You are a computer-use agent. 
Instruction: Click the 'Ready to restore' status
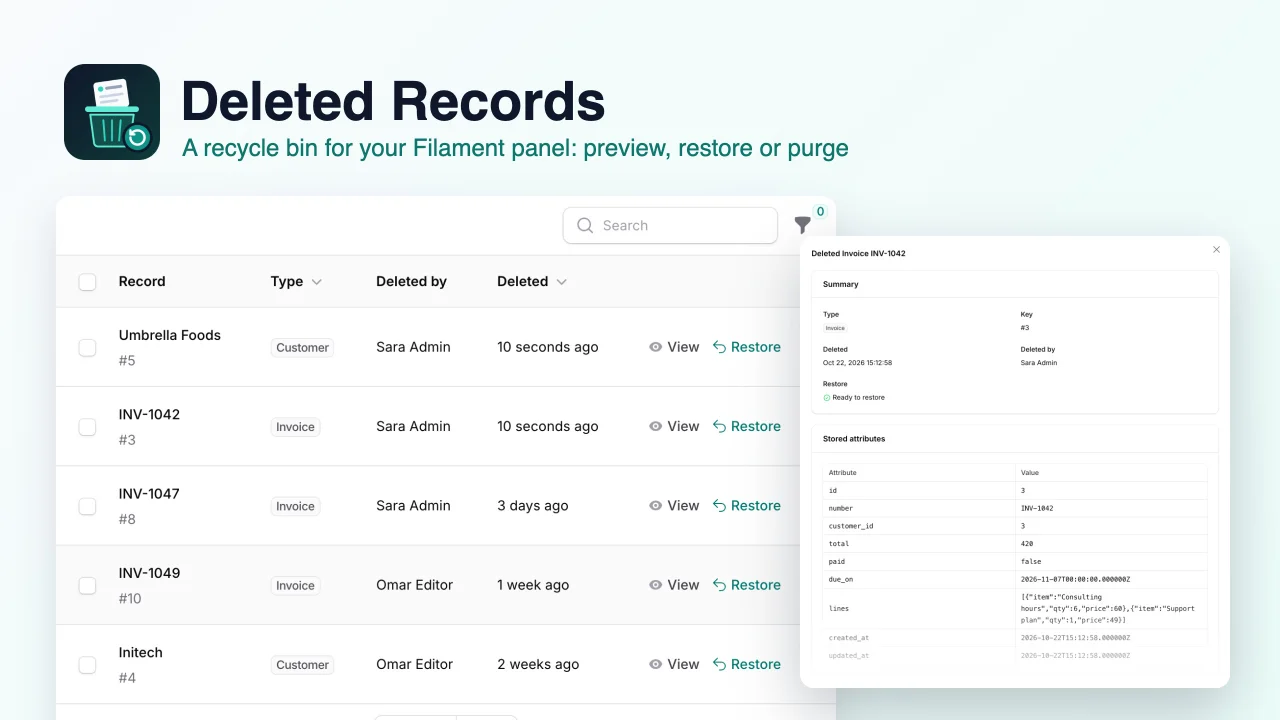coord(853,398)
